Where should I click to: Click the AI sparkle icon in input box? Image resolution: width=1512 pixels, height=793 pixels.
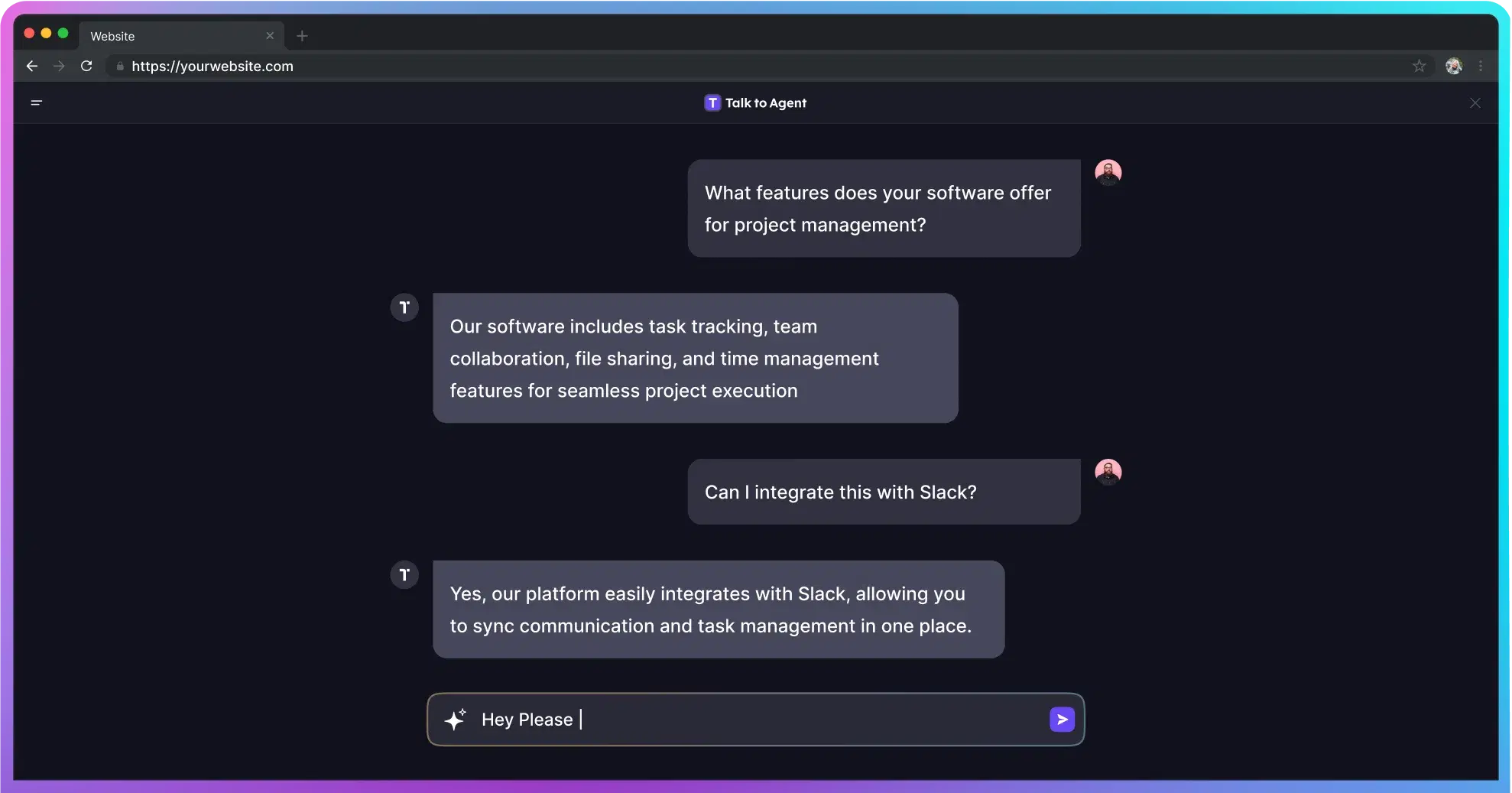(x=455, y=720)
